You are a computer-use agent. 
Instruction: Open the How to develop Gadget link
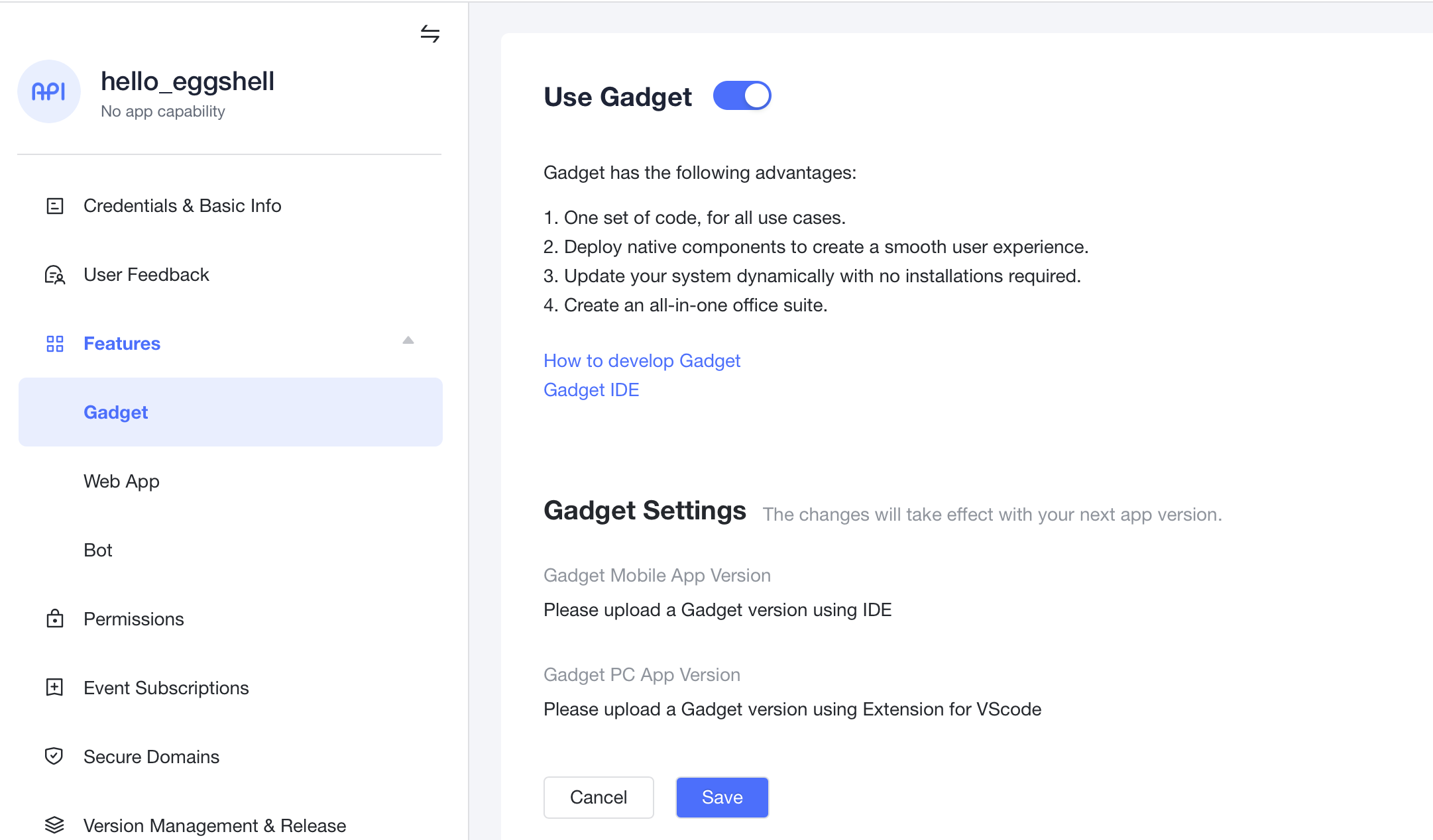tap(642, 360)
